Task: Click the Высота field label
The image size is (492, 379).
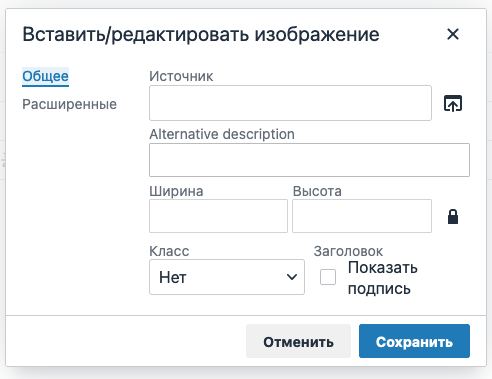Action: click(317, 191)
